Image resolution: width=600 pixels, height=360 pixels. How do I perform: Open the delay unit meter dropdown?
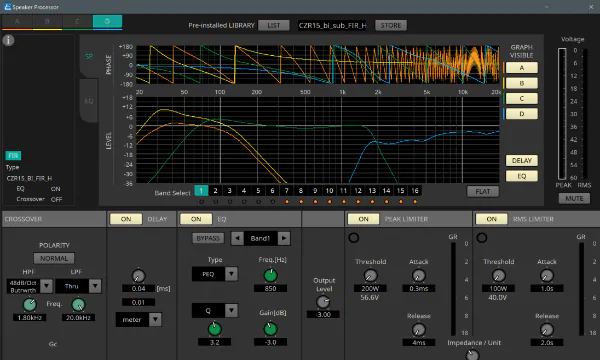pyautogui.click(x=155, y=319)
